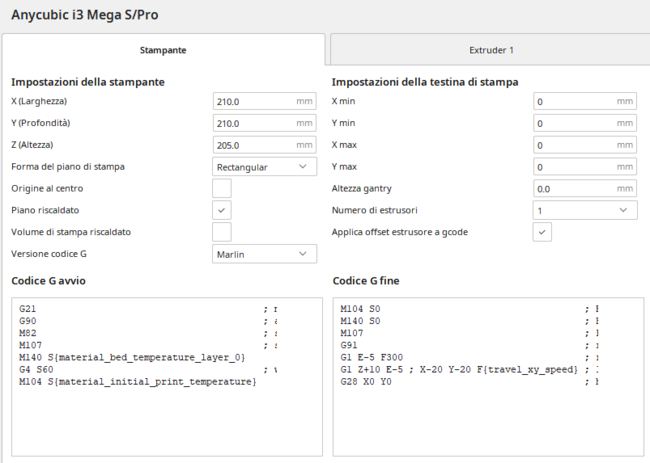This screenshot has height=463, width=650.
Task: Toggle the Origine al centro checkbox
Action: tap(222, 188)
